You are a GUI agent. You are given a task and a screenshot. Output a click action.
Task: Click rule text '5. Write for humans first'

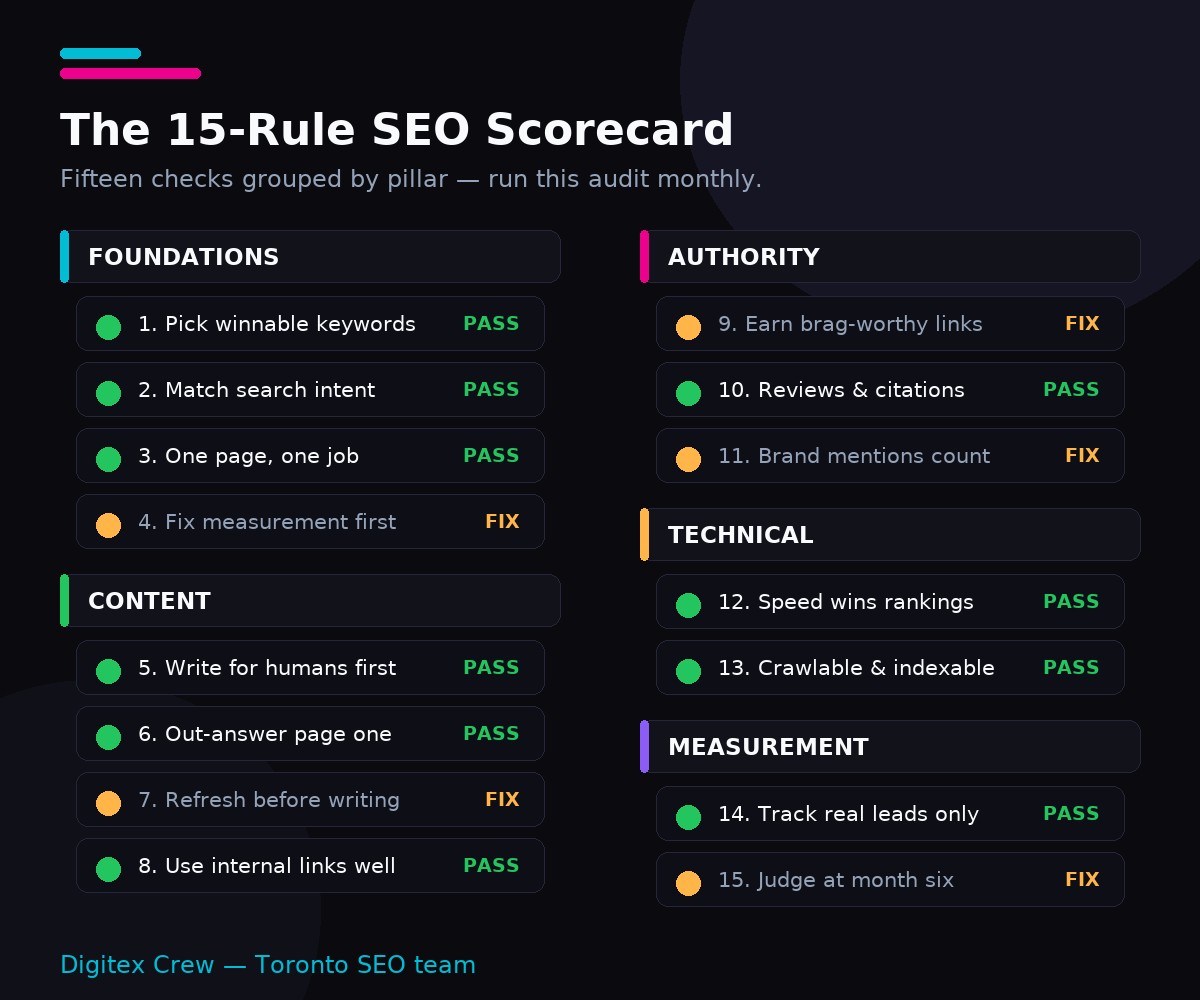[267, 668]
